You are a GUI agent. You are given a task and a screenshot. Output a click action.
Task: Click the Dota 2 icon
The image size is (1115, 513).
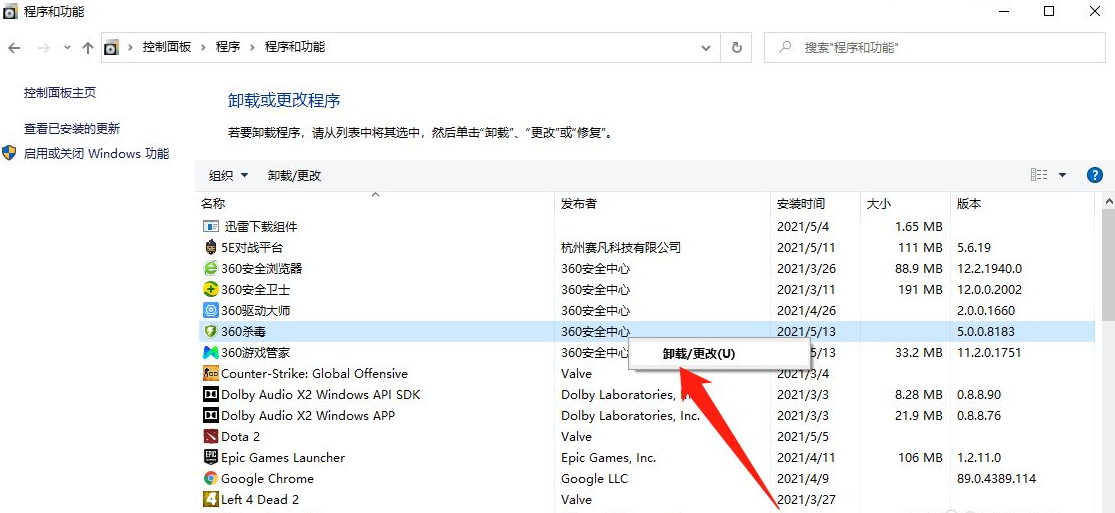(210, 436)
